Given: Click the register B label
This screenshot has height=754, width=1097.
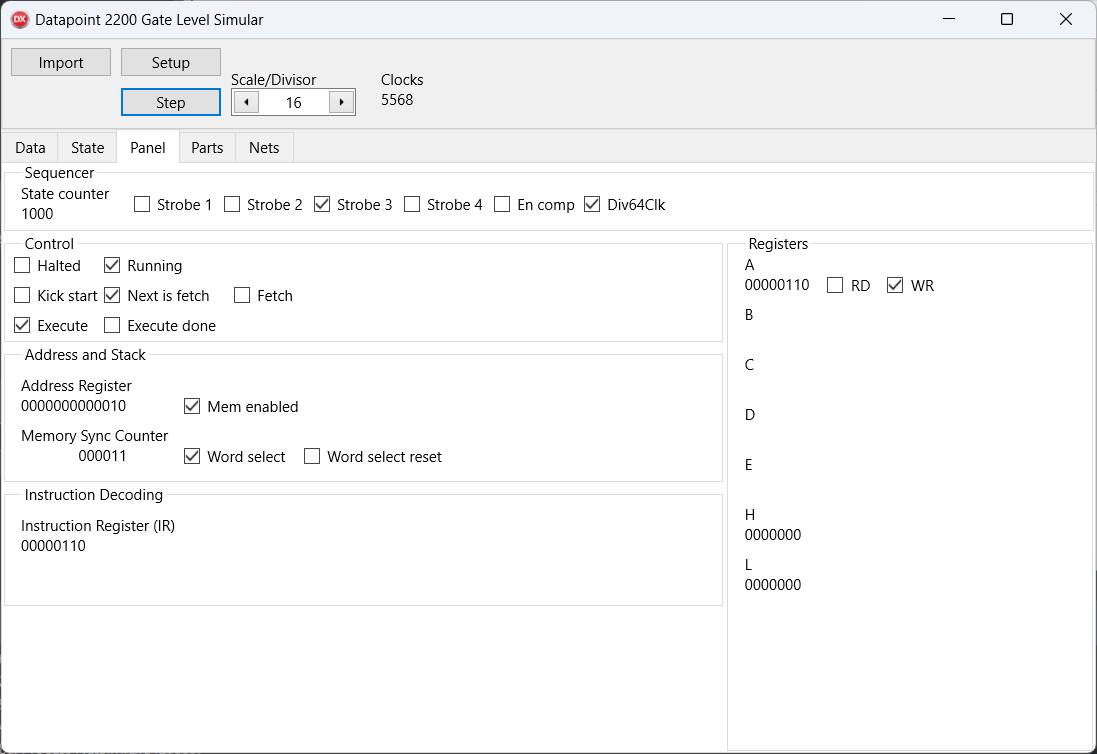Looking at the screenshot, I should click(749, 315).
